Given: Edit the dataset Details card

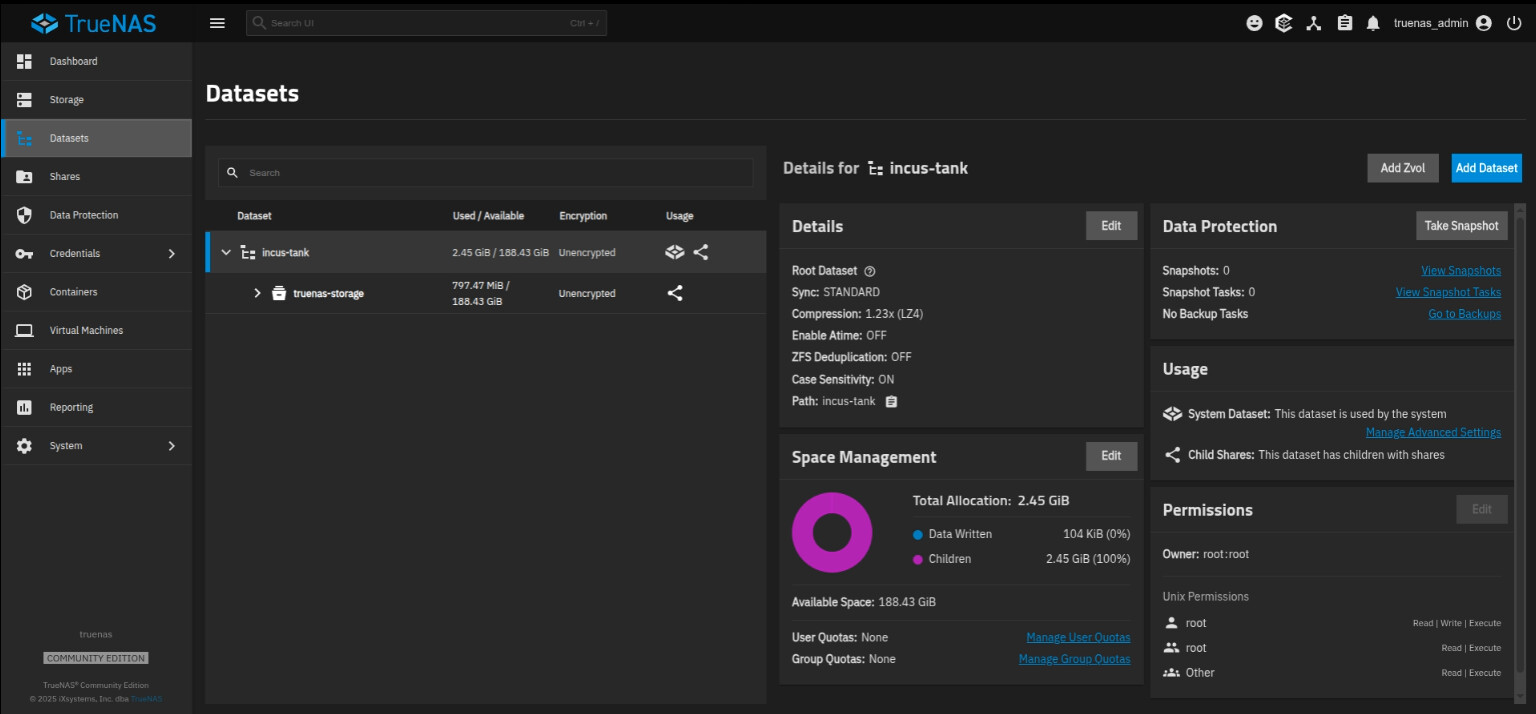Looking at the screenshot, I should tap(1111, 226).
